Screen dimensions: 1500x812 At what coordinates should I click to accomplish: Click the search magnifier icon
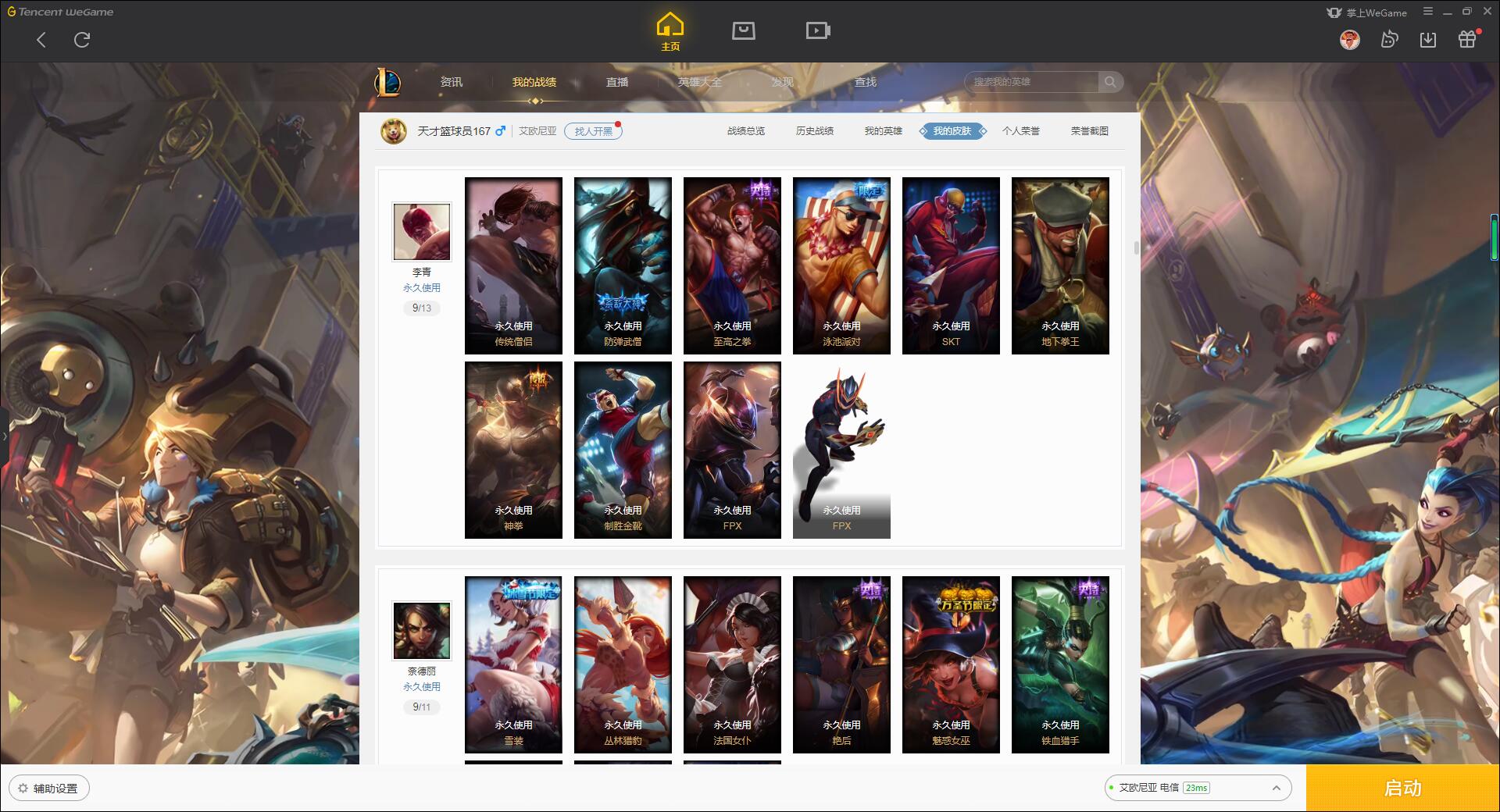pos(1109,82)
